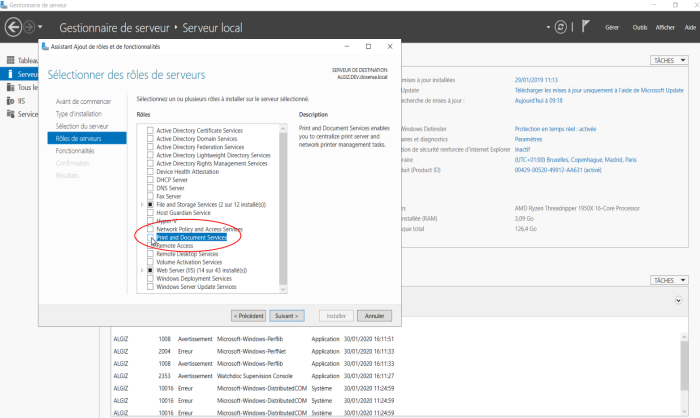
Task: Tick the Windows Server Update Services checkbox
Action: click(x=151, y=287)
